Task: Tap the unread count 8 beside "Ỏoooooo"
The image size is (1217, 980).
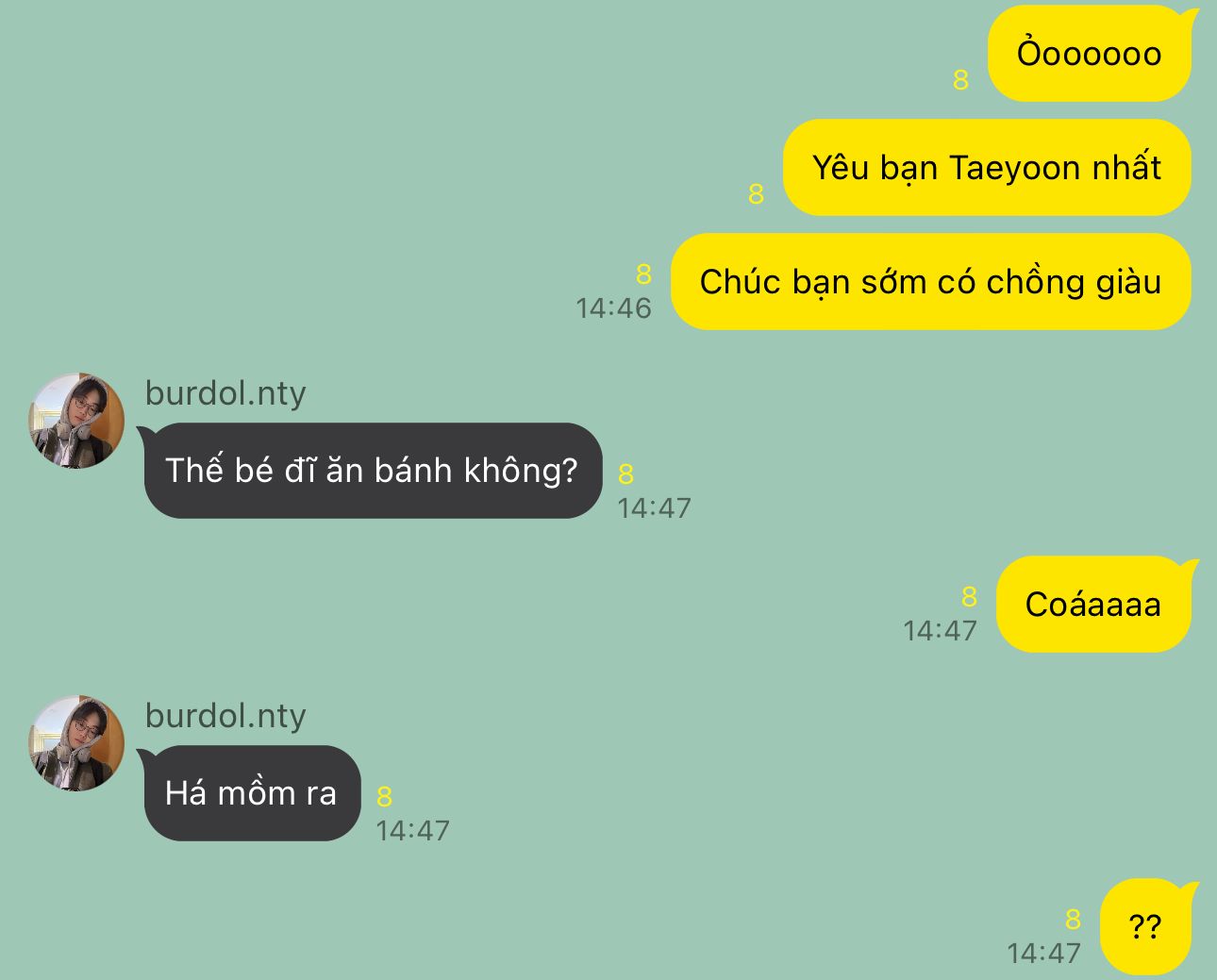Action: coord(960,80)
